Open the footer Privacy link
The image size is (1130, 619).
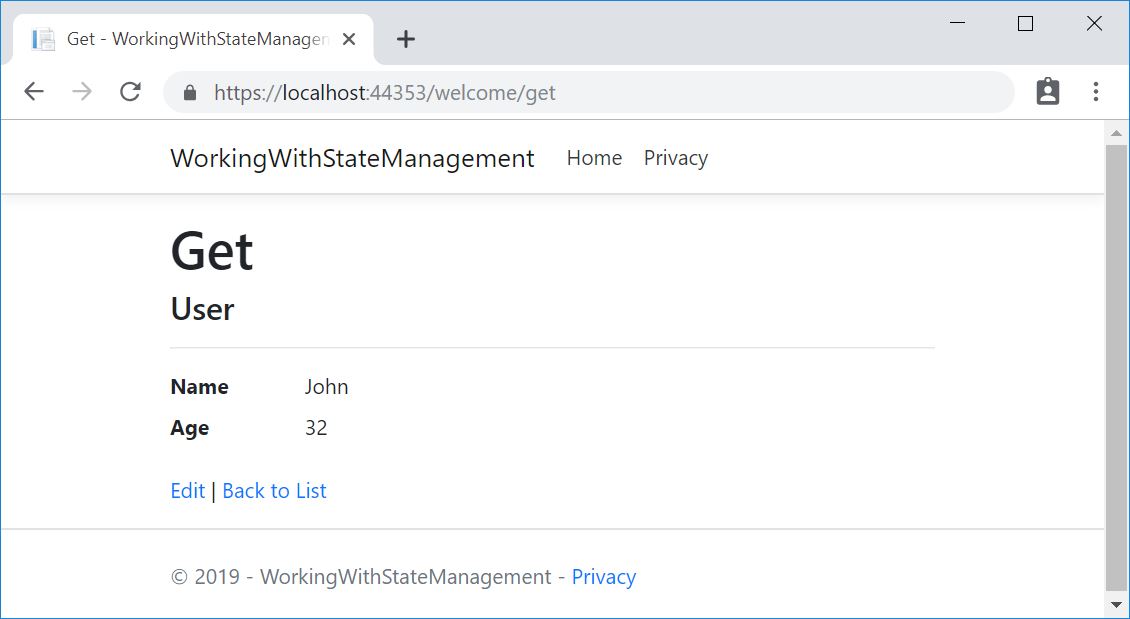click(x=603, y=577)
